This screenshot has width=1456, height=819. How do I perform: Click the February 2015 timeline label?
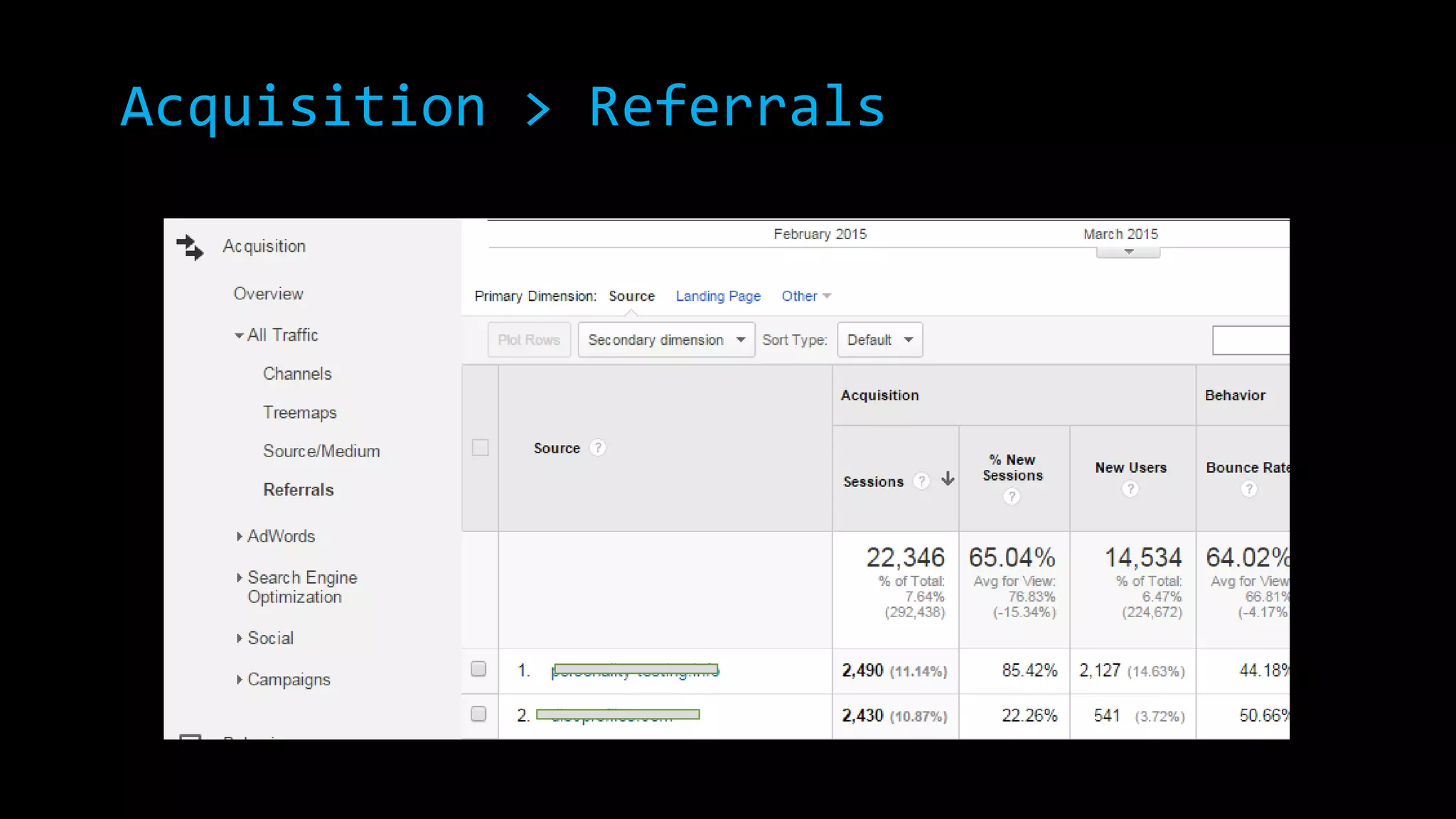tap(820, 234)
